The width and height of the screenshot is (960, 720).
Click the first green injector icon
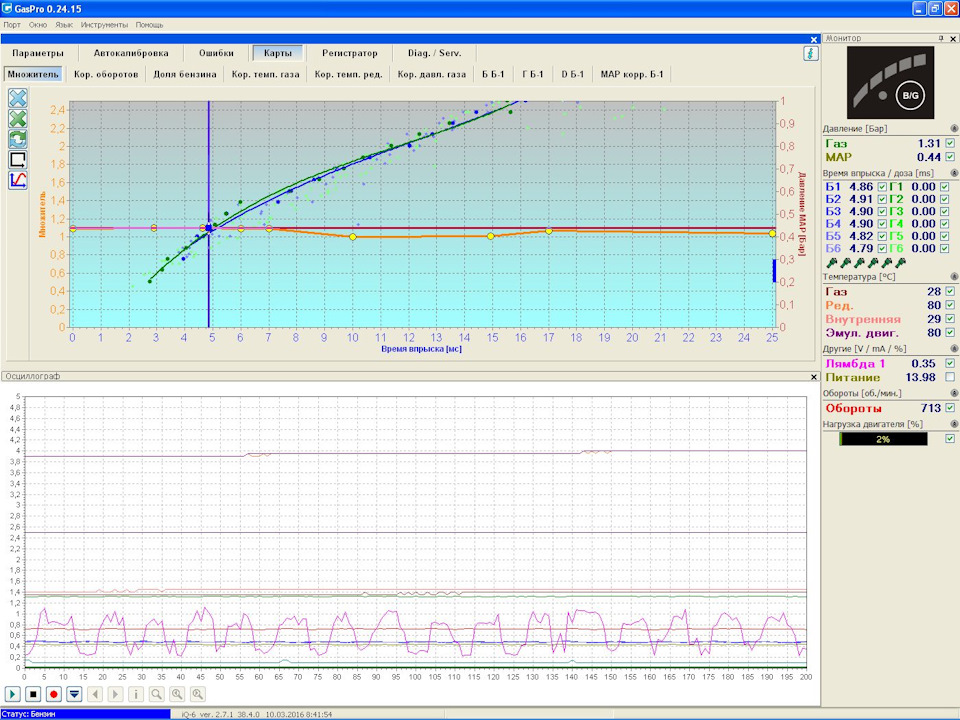click(x=831, y=263)
